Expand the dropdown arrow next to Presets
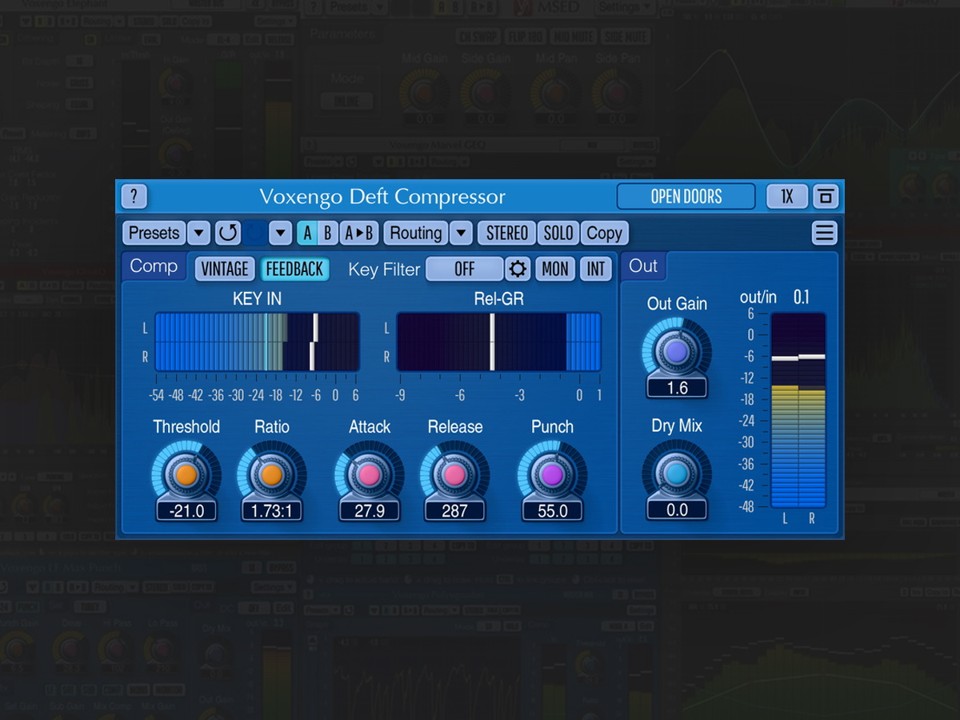This screenshot has height=720, width=960. pos(198,233)
